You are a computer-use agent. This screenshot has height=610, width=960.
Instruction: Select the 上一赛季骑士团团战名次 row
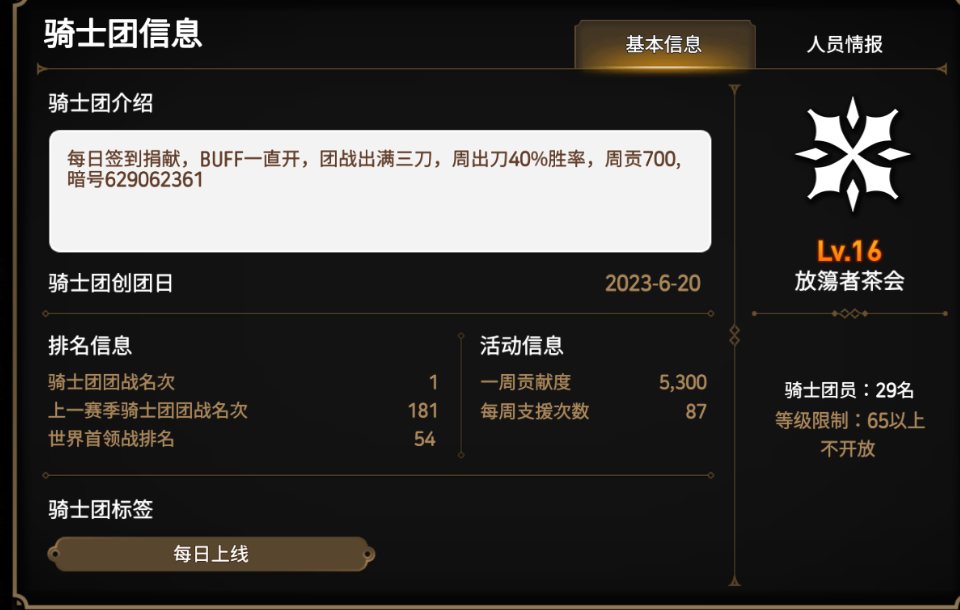click(243, 410)
